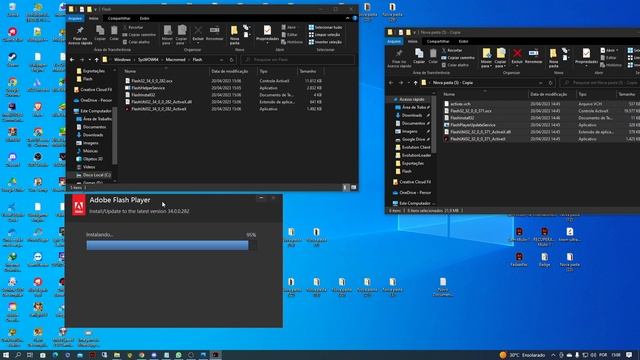Show hidden system tray icons
The height and width of the screenshot is (360, 640).
click(x=553, y=355)
